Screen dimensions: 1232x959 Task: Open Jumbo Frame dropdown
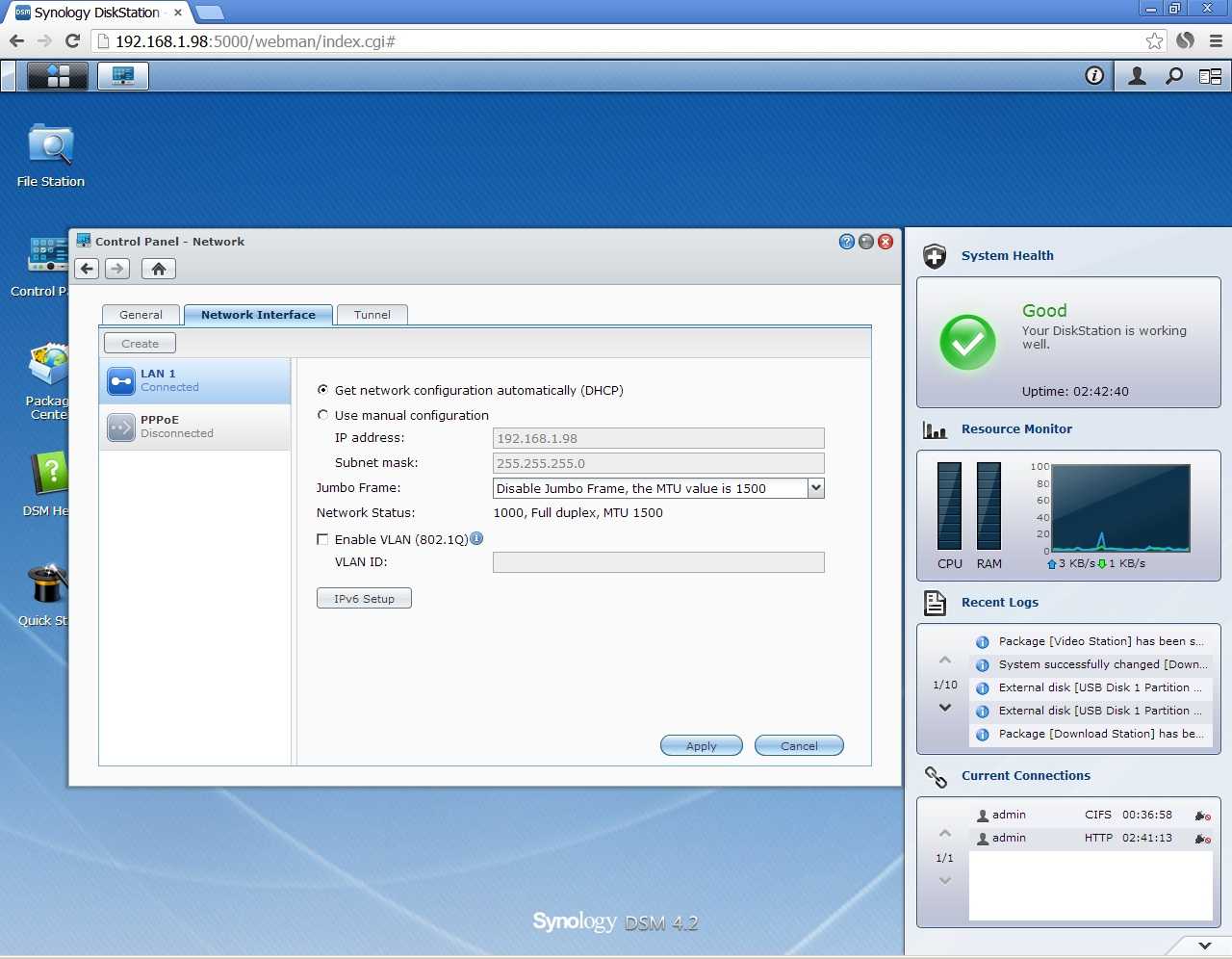(x=815, y=488)
